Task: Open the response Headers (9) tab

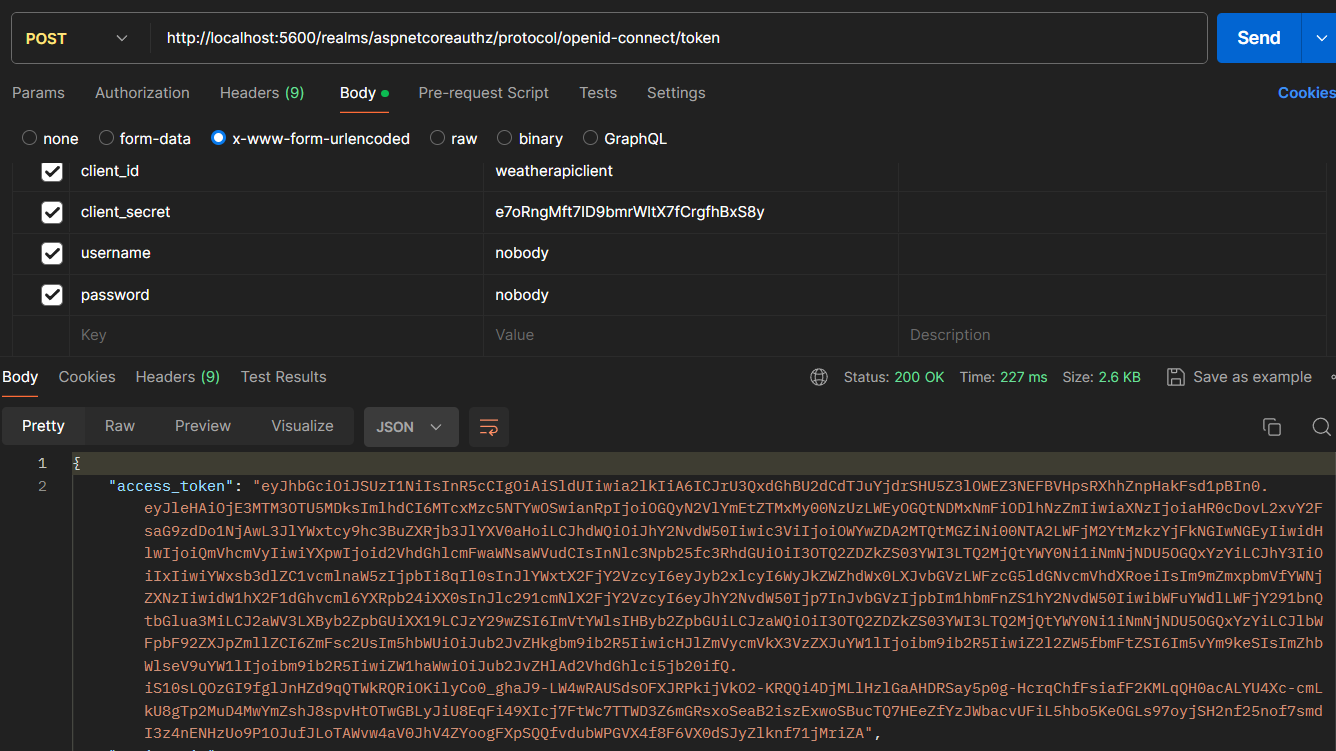Action: tap(178, 377)
